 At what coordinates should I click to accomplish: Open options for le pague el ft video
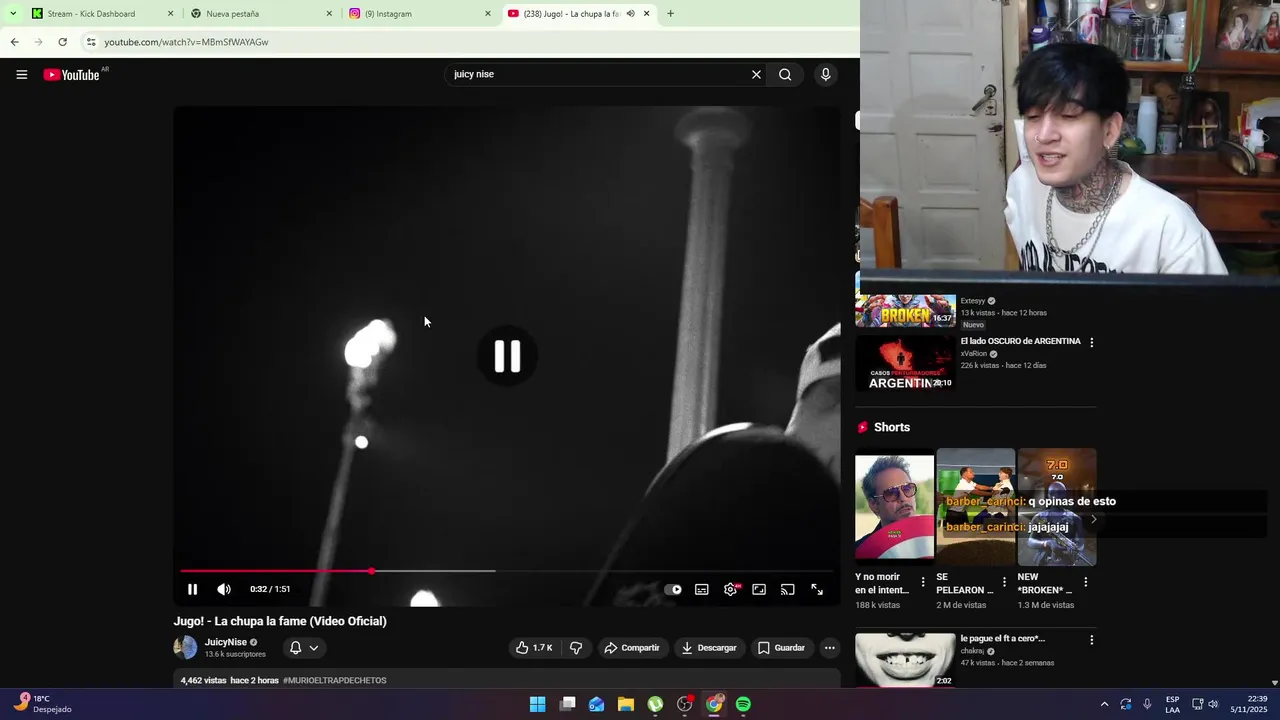tap(1091, 639)
